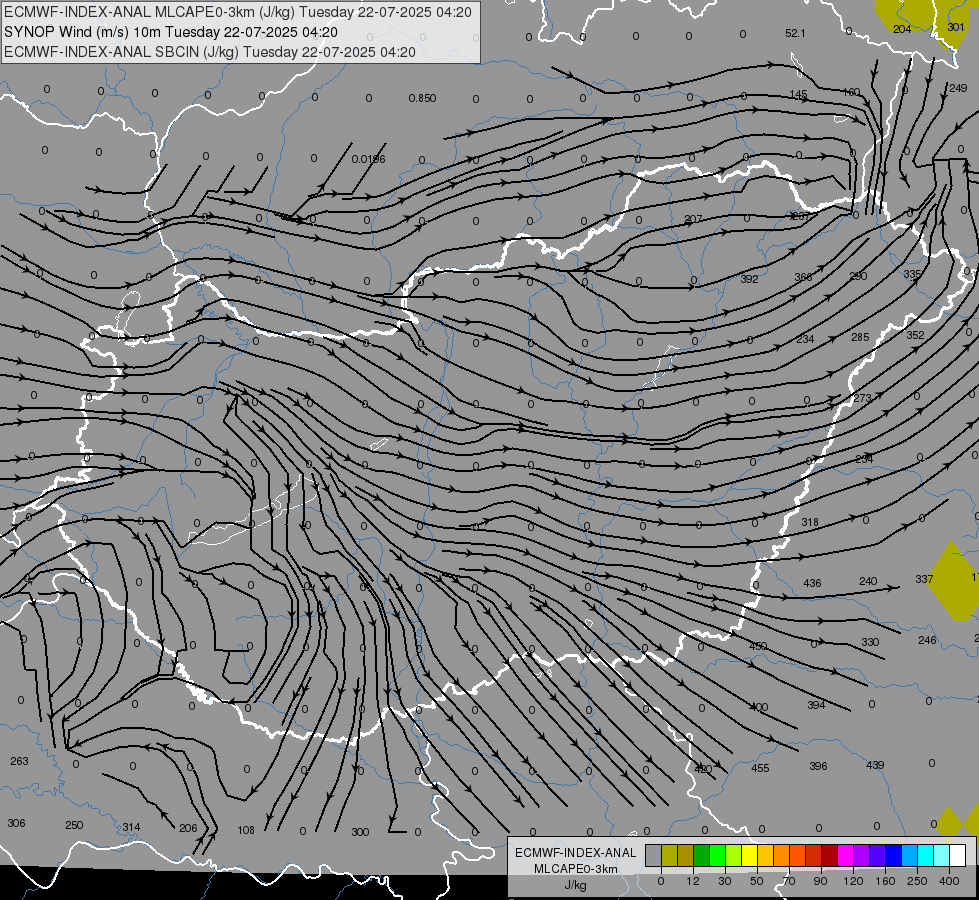Click the map value 273
This screenshot has width=979, height=900.
point(862,398)
